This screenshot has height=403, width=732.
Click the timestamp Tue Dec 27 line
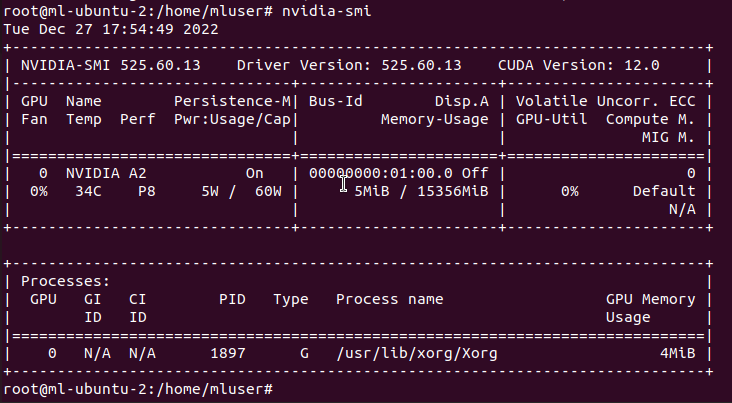[x=111, y=29]
